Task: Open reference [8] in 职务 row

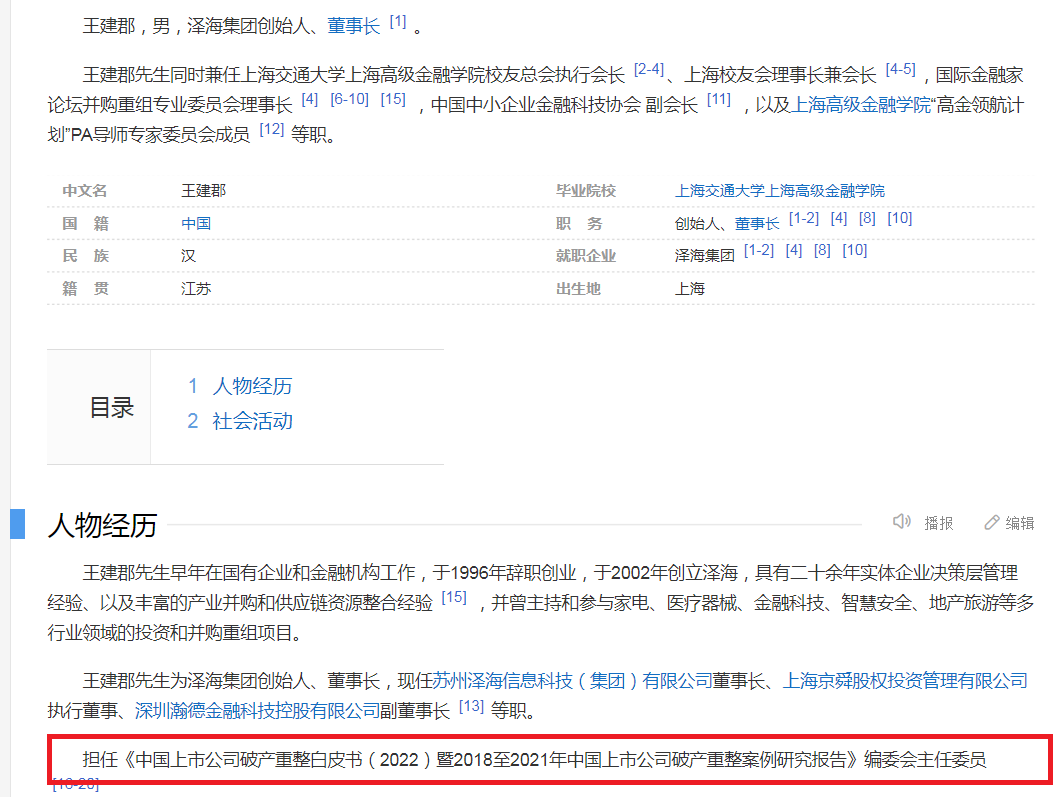Action: click(x=867, y=218)
